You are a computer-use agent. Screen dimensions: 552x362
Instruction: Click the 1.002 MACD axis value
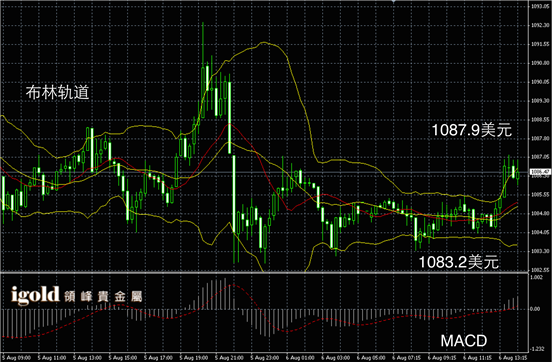536,277
